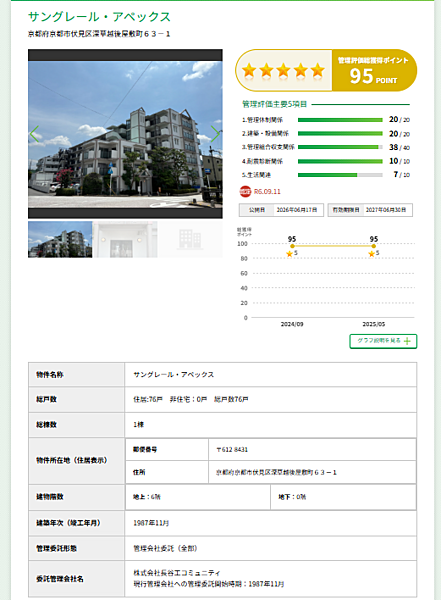Click the 管理組合収支関係 score bar
The height and width of the screenshot is (600, 441).
pyautogui.click(x=340, y=147)
